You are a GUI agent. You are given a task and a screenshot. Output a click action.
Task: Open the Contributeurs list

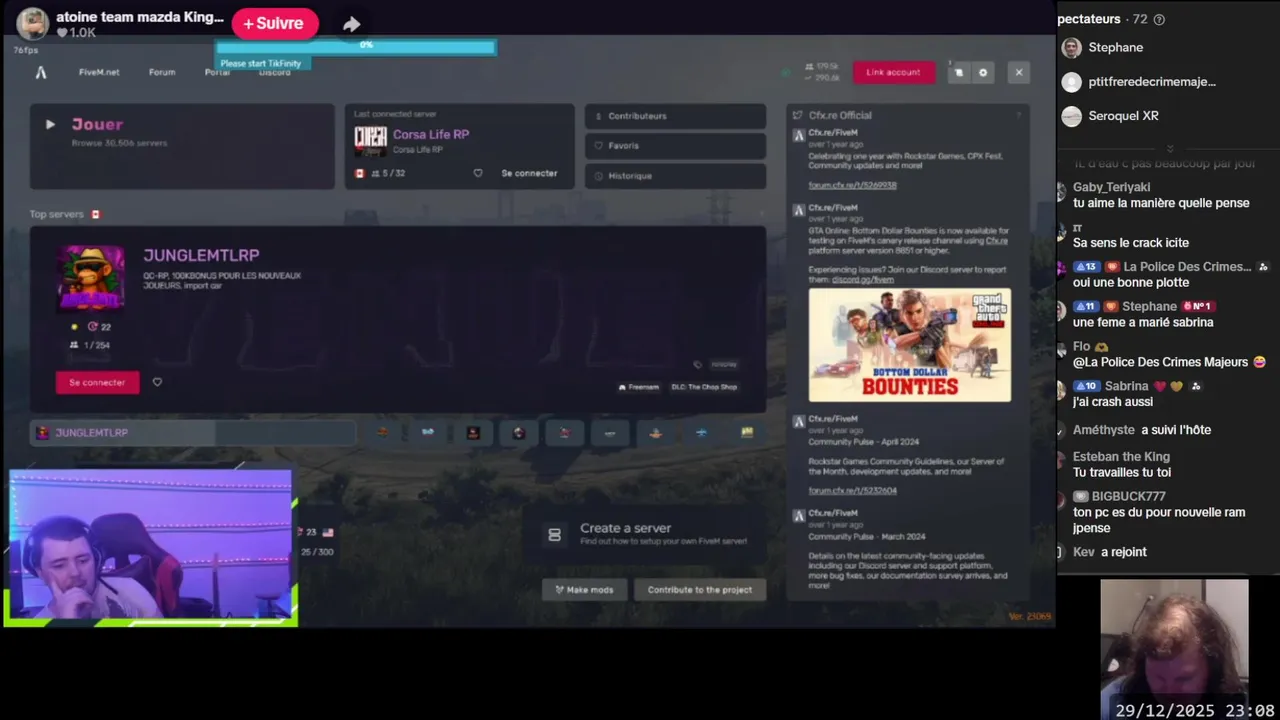point(675,116)
